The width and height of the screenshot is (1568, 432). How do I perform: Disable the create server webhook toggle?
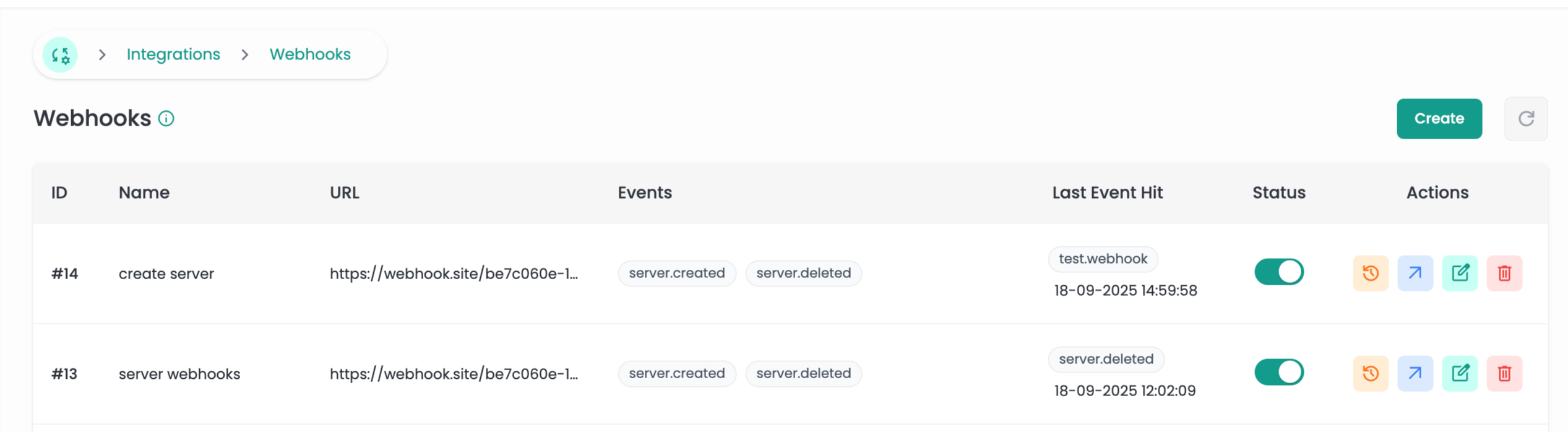point(1278,272)
